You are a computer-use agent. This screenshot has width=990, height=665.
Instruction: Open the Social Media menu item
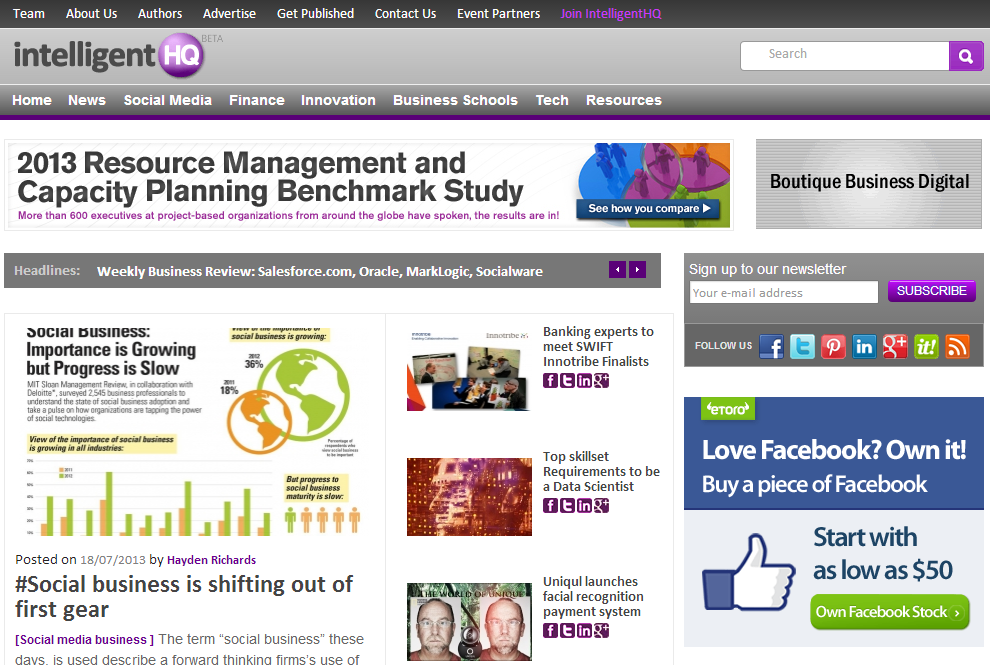pyautogui.click(x=167, y=100)
